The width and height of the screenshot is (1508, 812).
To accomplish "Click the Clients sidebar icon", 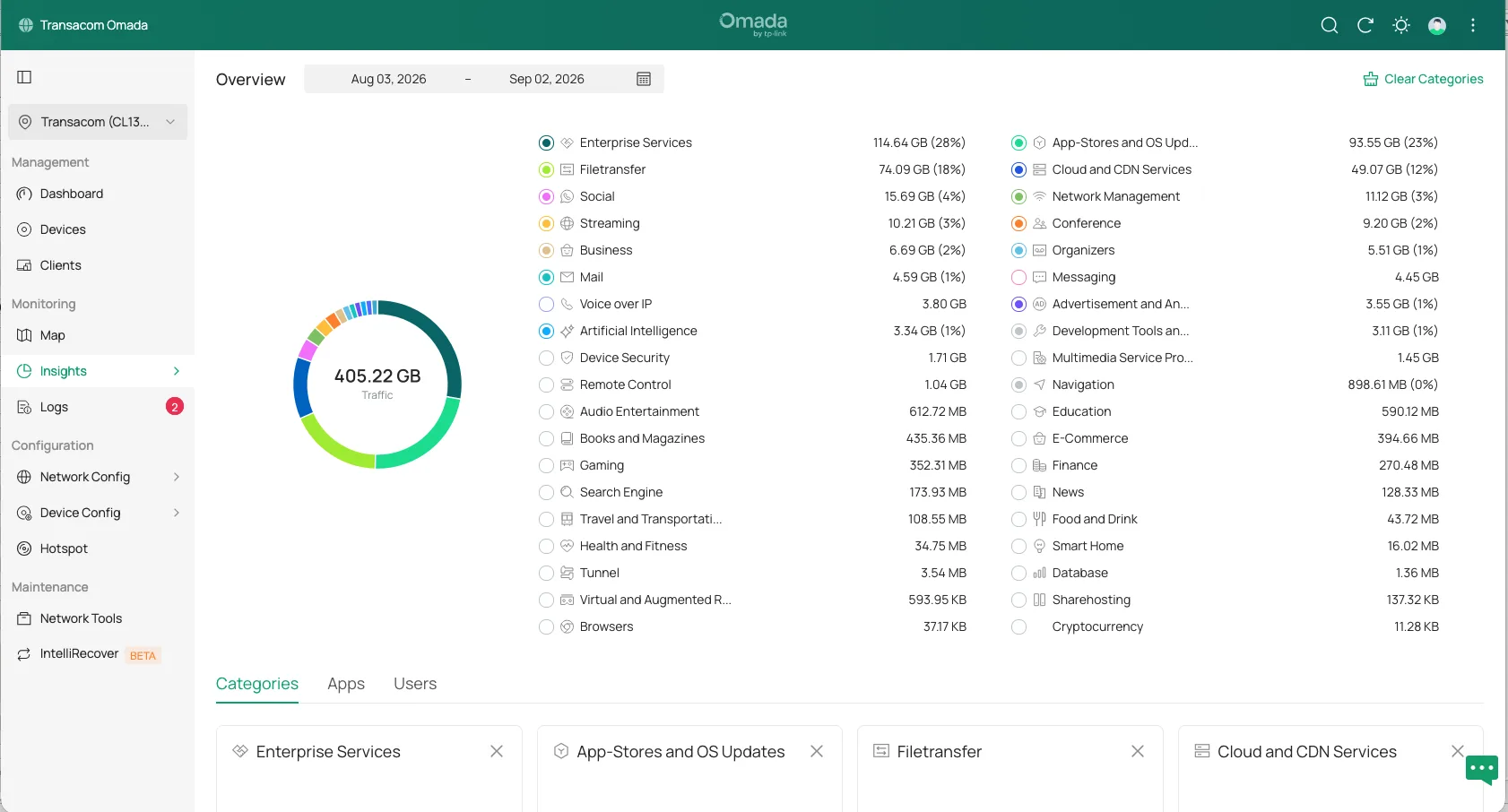I will point(24,265).
